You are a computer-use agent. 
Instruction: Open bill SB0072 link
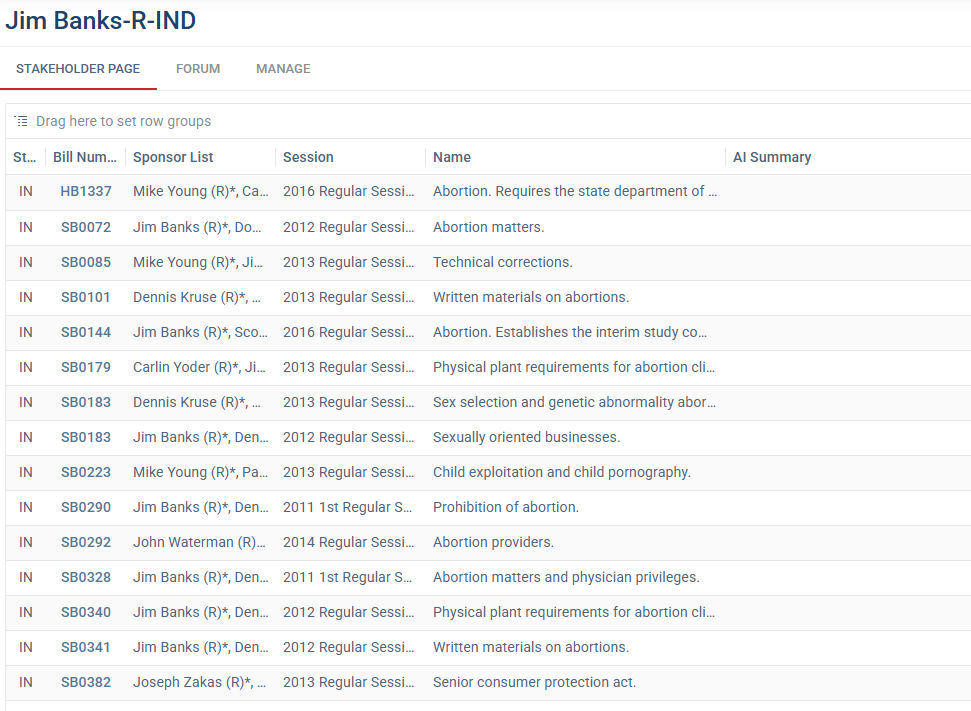pyautogui.click(x=86, y=227)
